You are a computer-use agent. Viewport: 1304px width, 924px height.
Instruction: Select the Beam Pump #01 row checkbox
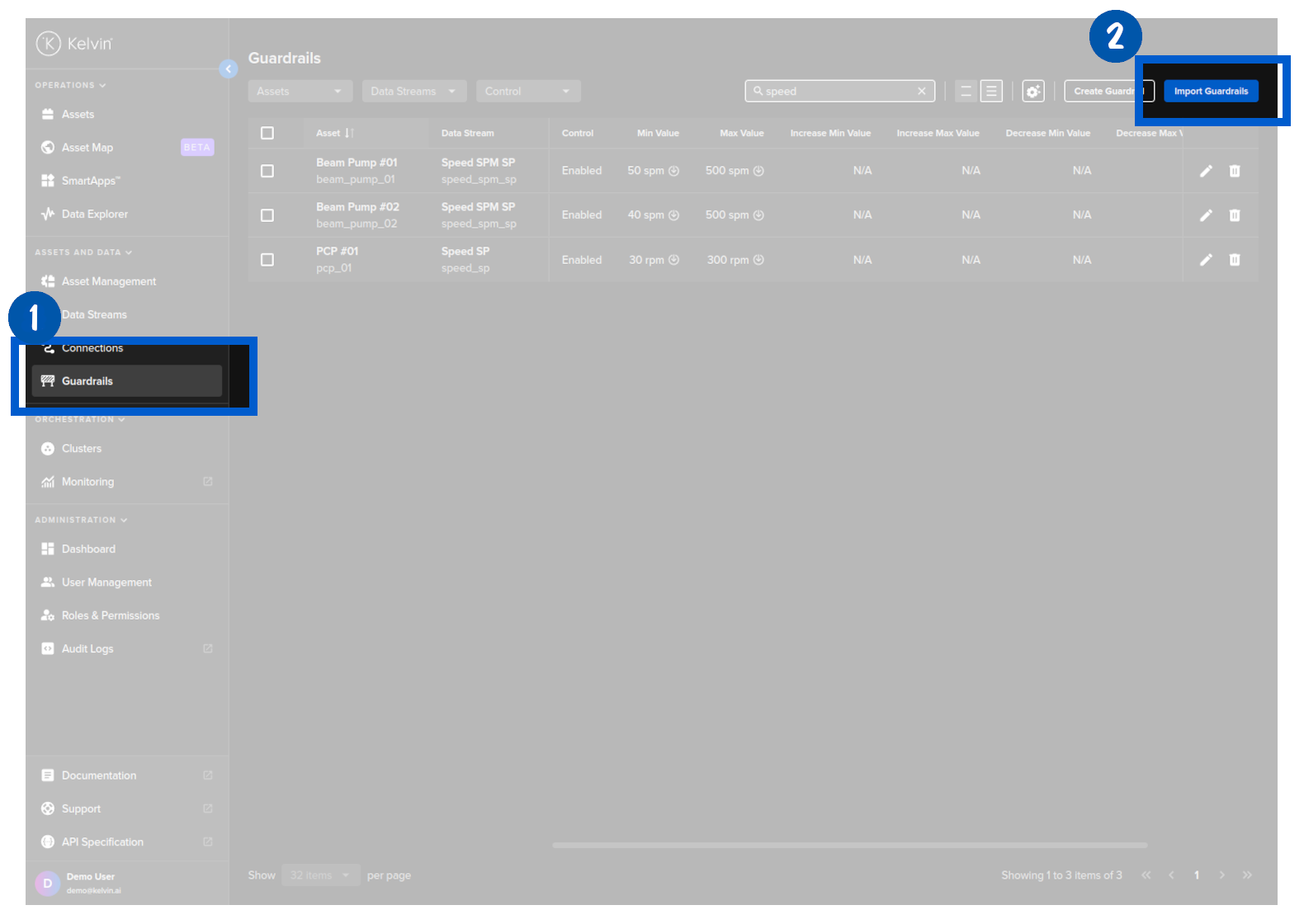click(x=267, y=171)
